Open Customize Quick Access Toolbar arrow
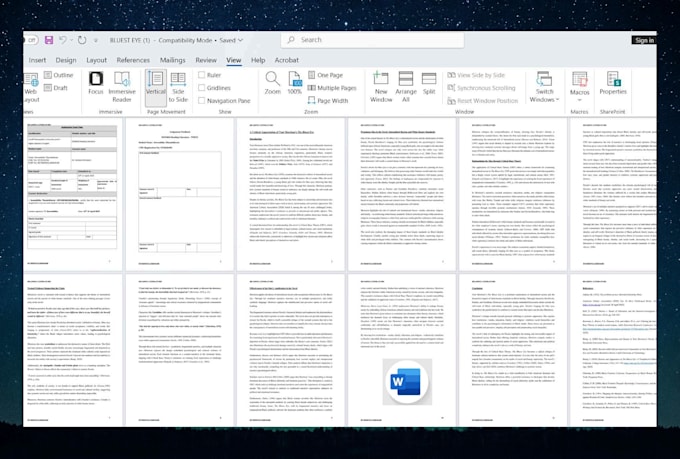The image size is (680, 459). click(x=96, y=40)
